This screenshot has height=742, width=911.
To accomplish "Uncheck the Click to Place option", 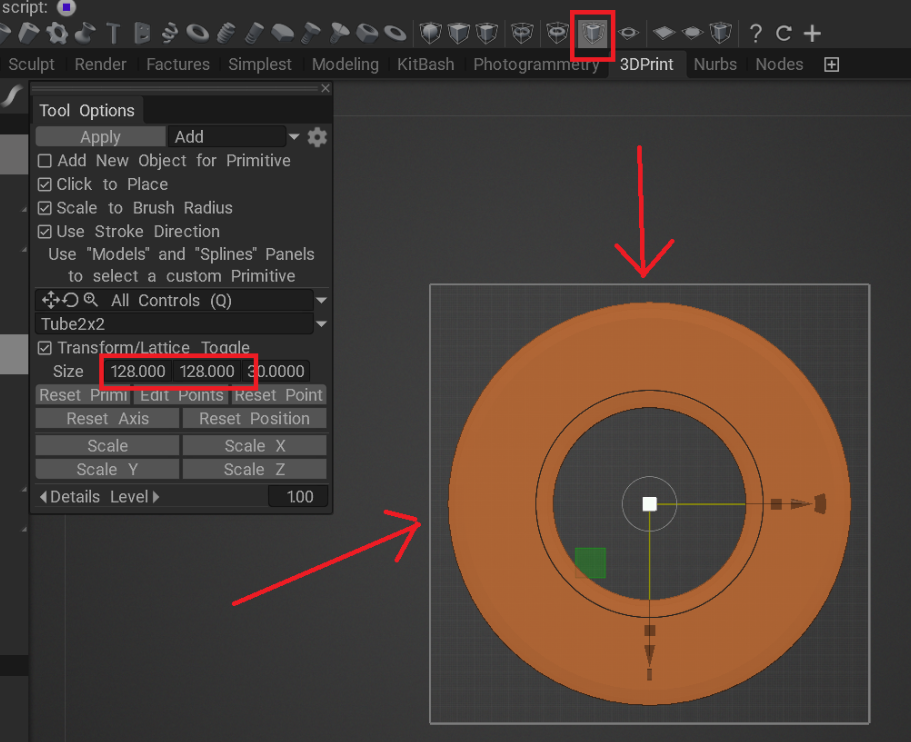I will (44, 185).
